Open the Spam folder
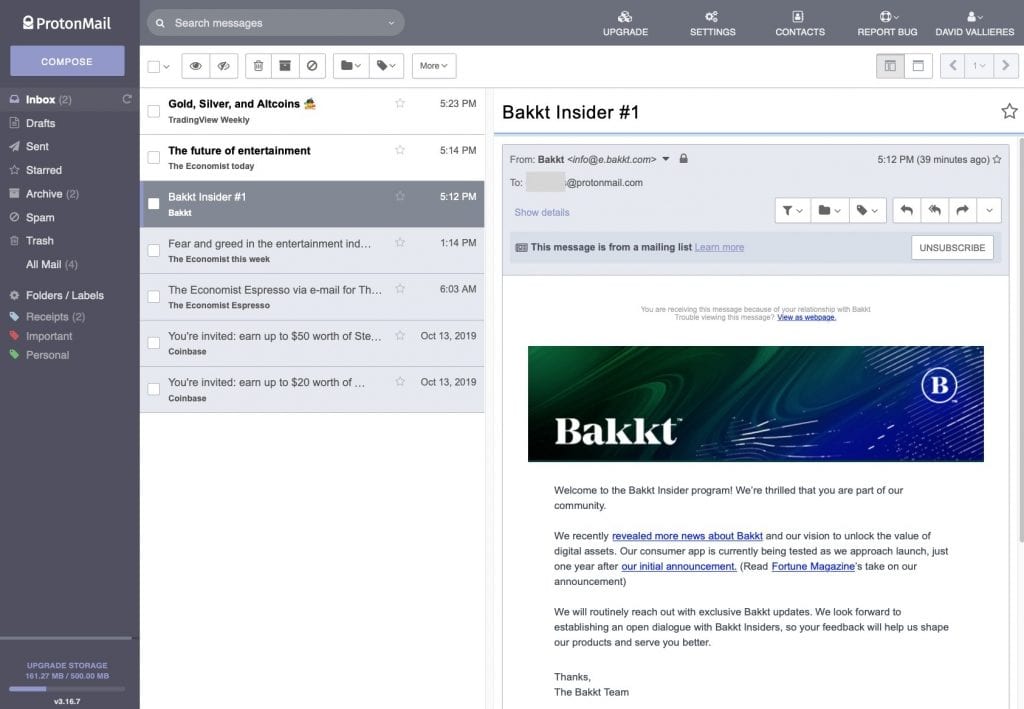Viewport: 1024px width, 709px height. (40, 217)
